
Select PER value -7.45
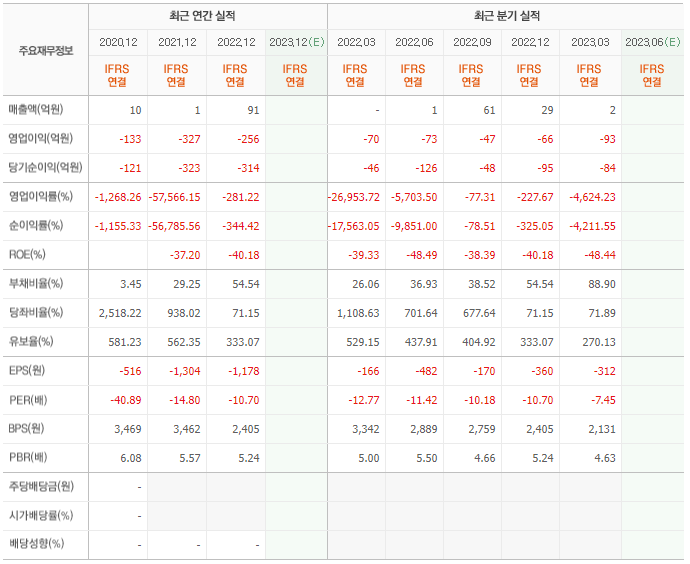click(603, 400)
